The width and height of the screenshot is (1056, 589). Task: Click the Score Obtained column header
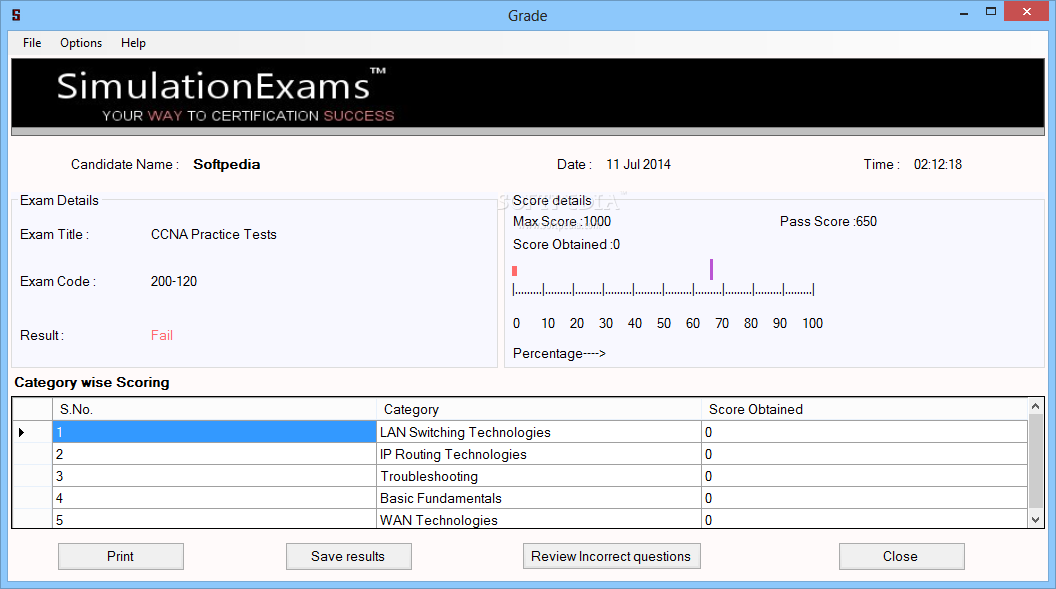[865, 409]
